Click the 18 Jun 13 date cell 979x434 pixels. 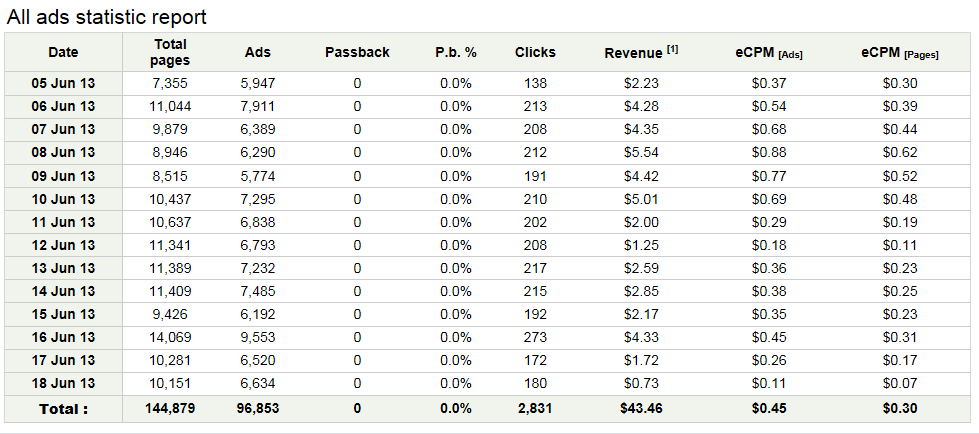pos(62,383)
